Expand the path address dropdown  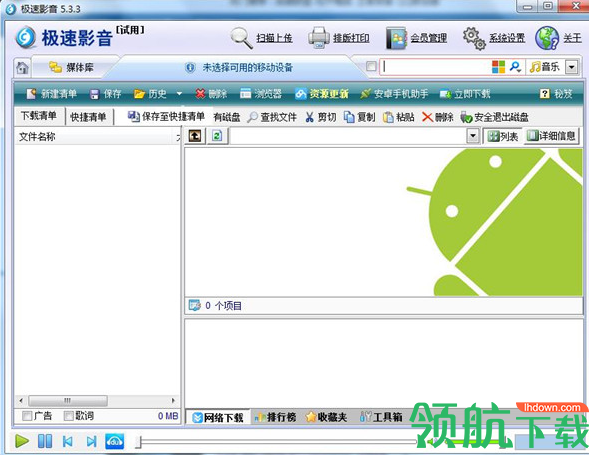[473, 136]
